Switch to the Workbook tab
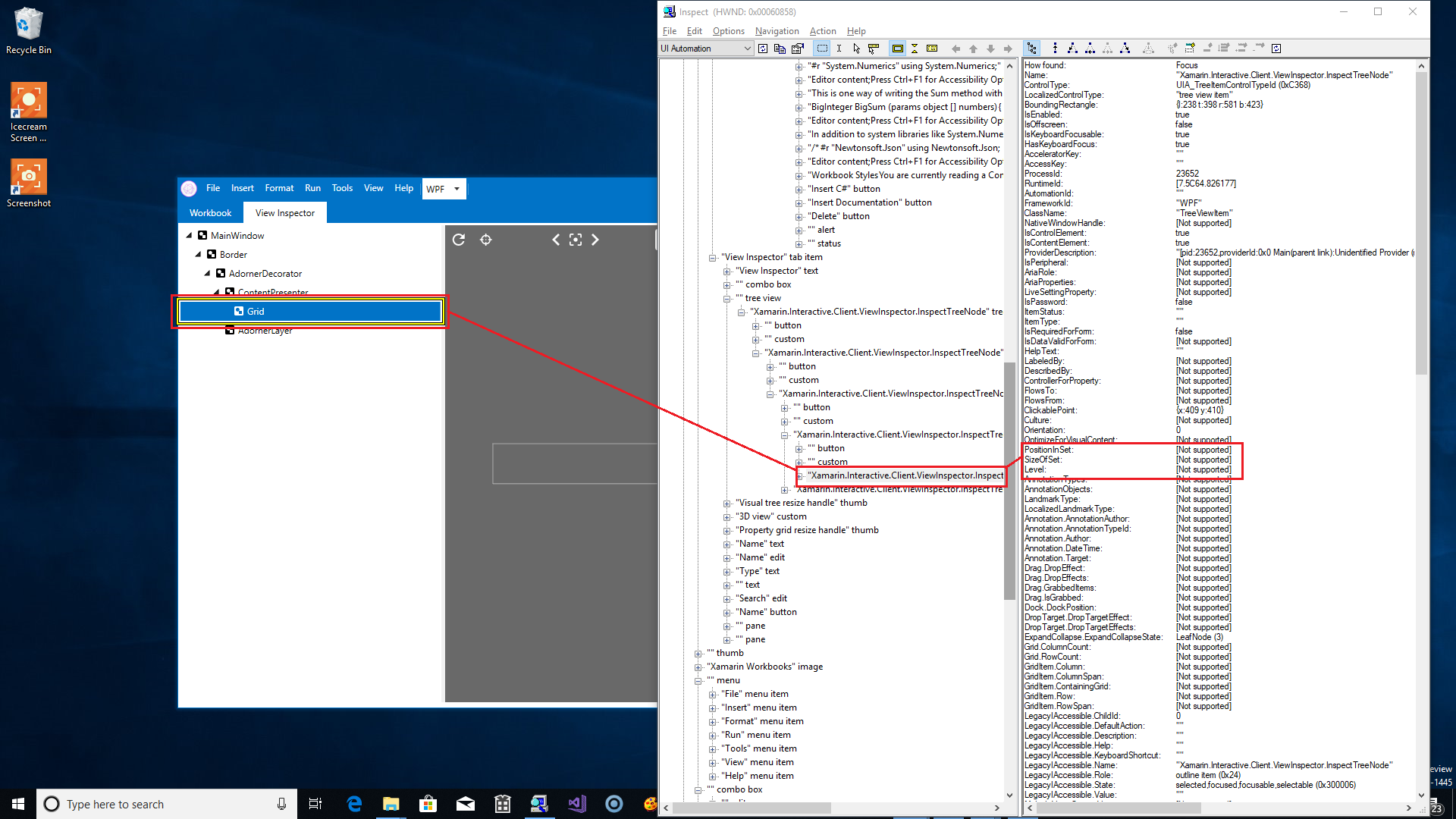The width and height of the screenshot is (1456, 819). click(x=210, y=212)
